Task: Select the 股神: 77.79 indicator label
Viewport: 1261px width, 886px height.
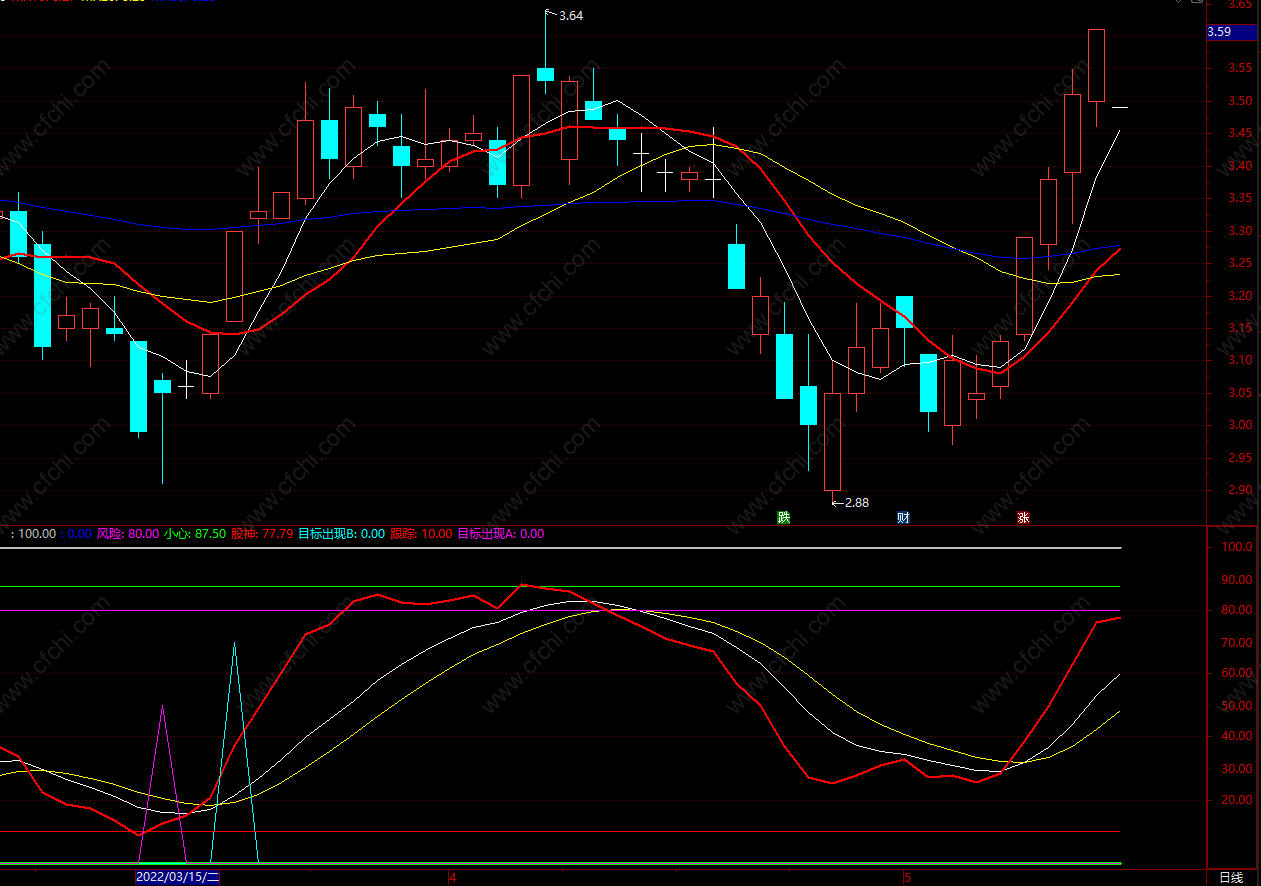Action: [262, 534]
